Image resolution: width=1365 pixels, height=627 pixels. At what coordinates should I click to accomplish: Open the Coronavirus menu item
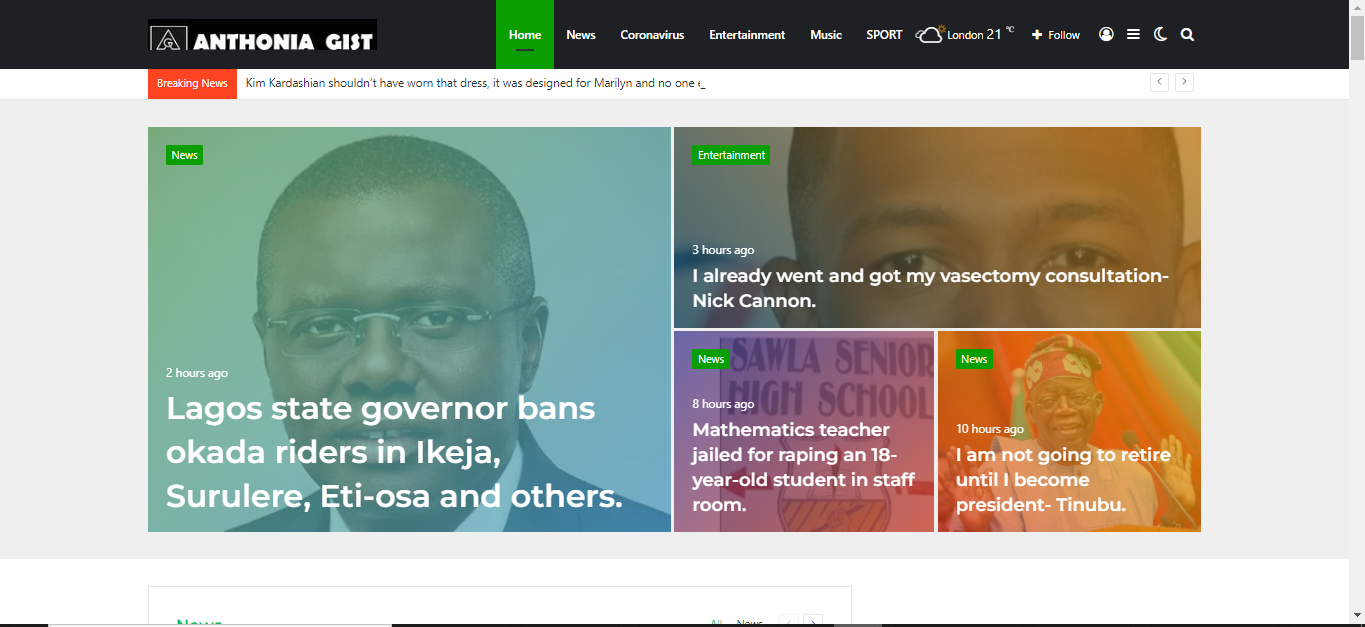[652, 35]
